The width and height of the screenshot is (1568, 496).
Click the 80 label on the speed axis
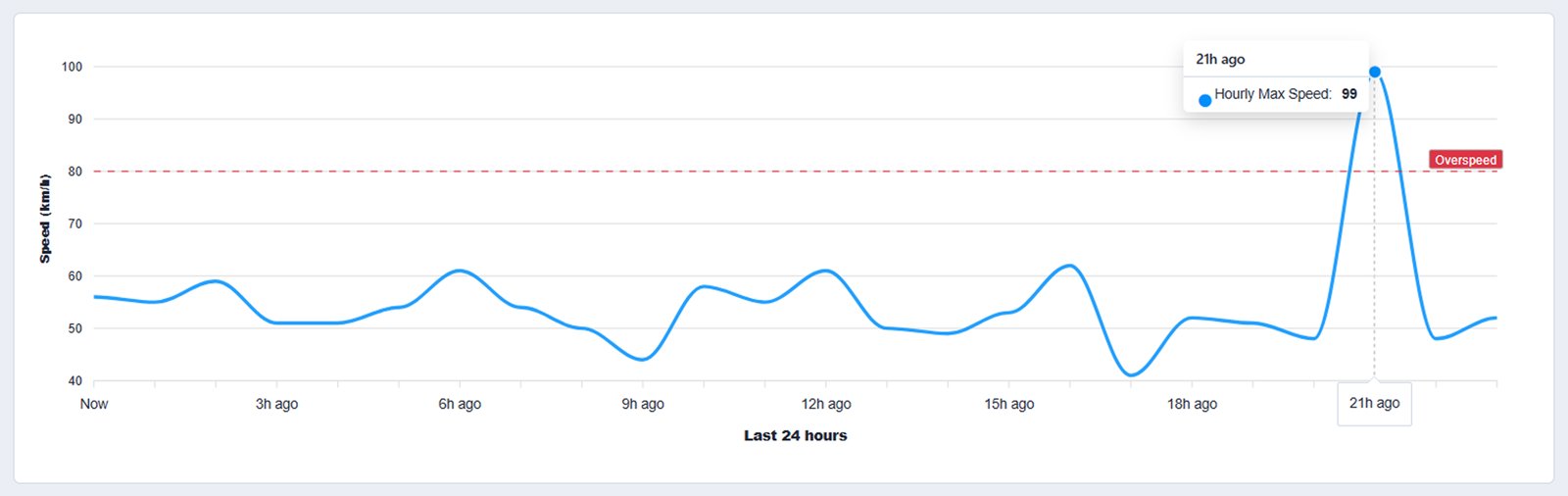(x=74, y=172)
